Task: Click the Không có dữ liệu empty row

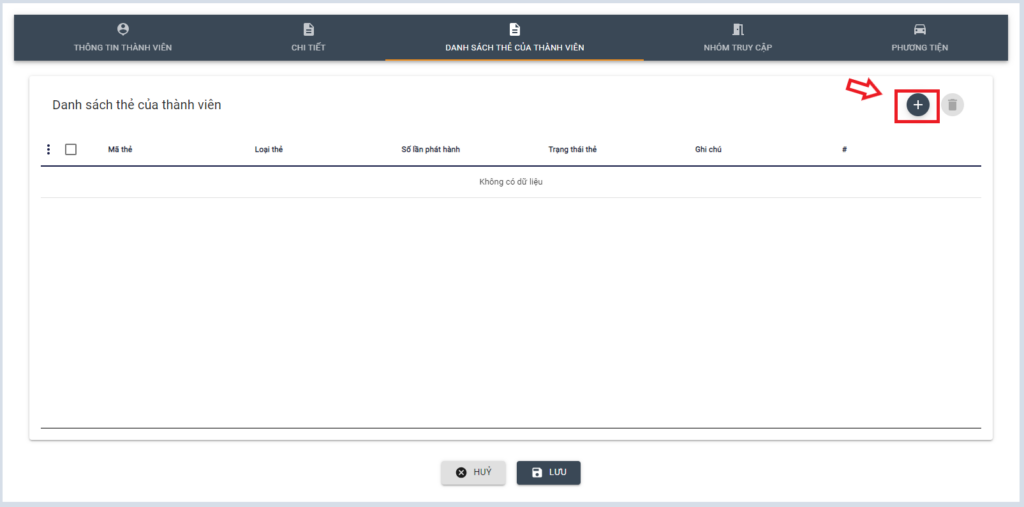Action: click(x=510, y=182)
